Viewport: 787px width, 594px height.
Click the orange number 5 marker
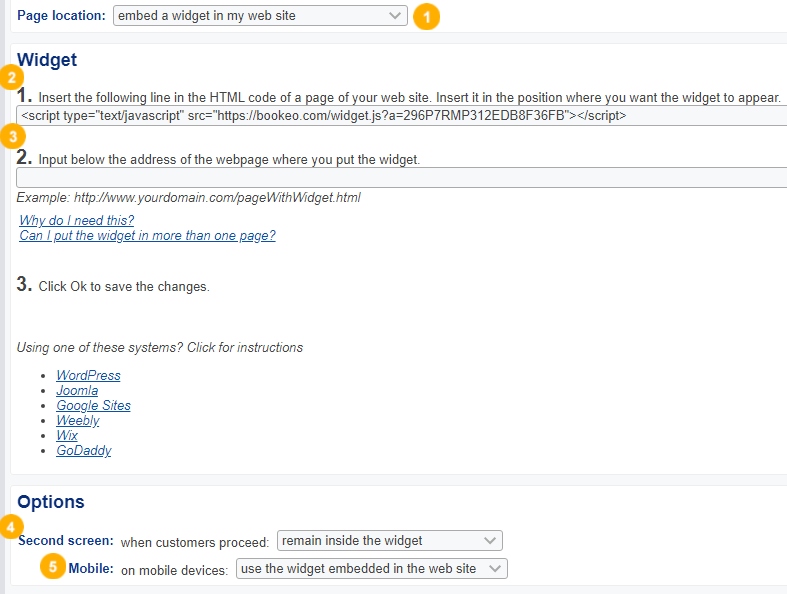tap(54, 567)
